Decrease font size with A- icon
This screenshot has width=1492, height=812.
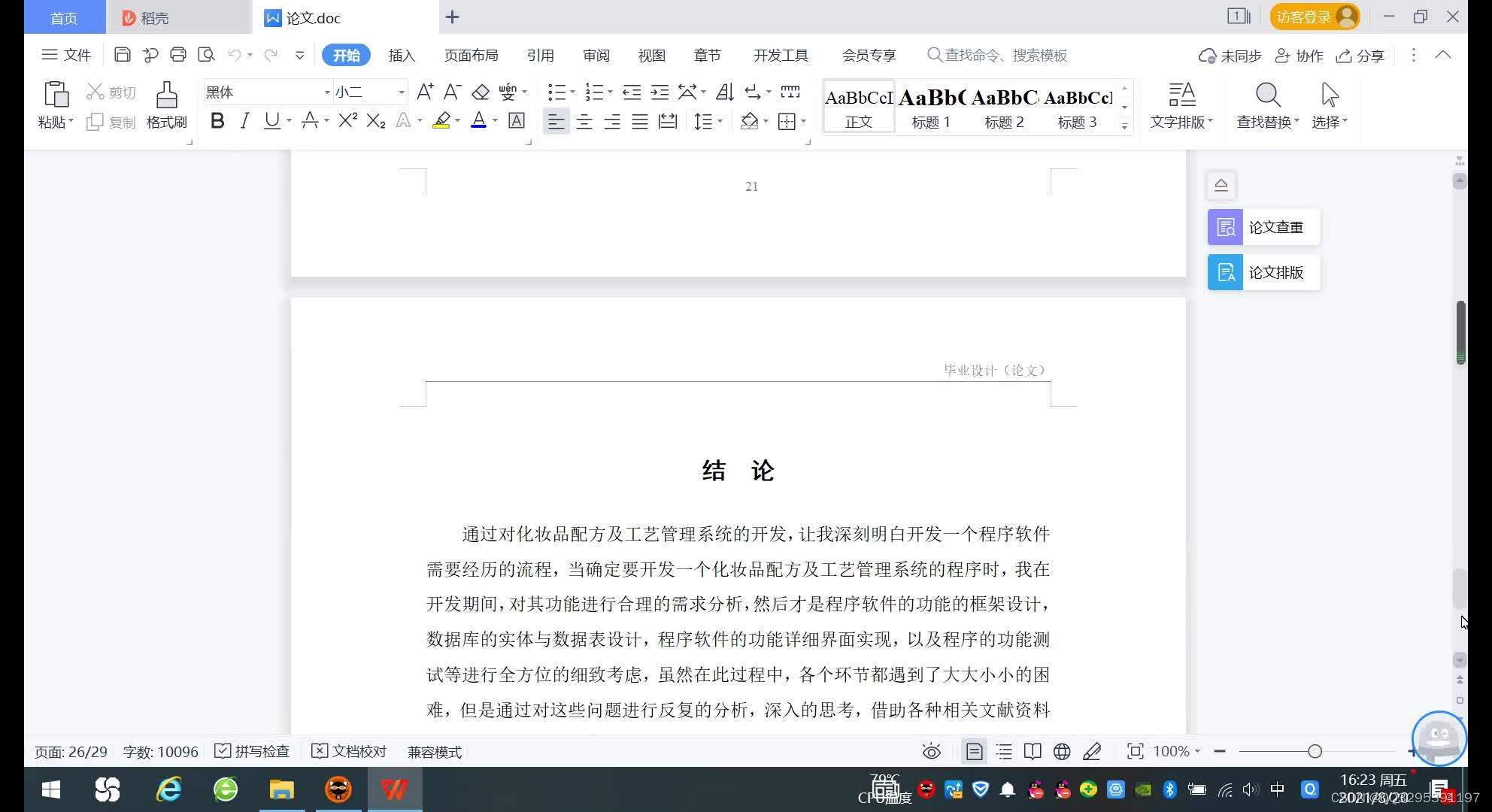[452, 92]
